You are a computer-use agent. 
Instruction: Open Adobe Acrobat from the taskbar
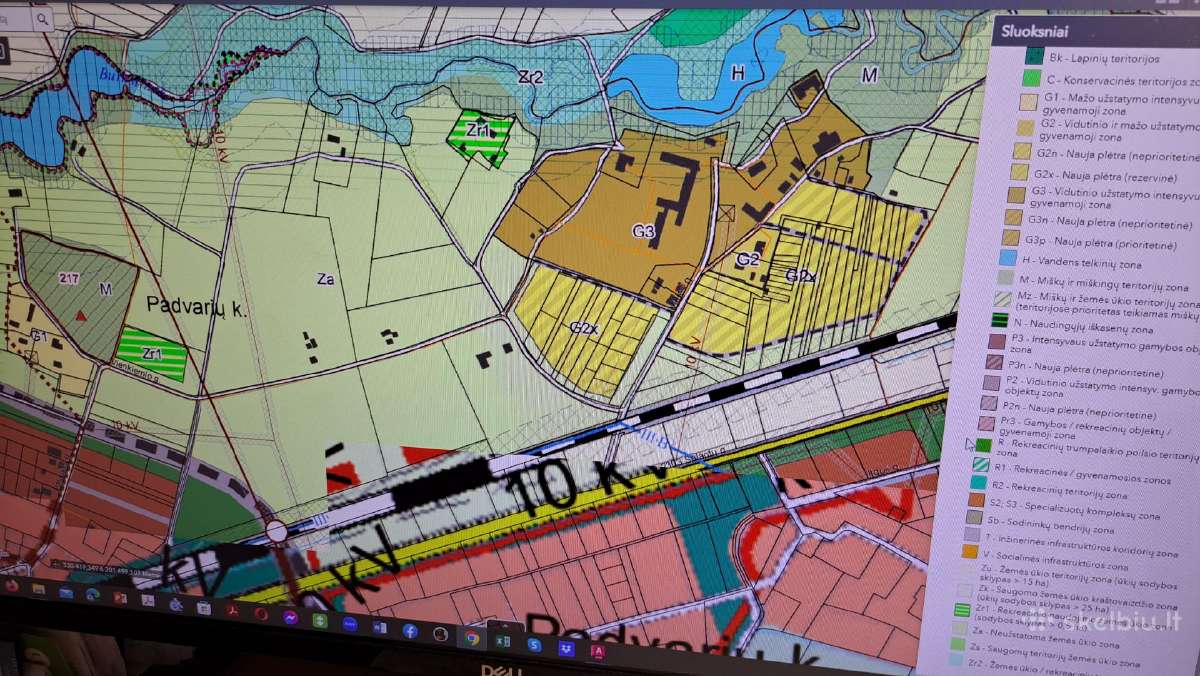tap(231, 610)
